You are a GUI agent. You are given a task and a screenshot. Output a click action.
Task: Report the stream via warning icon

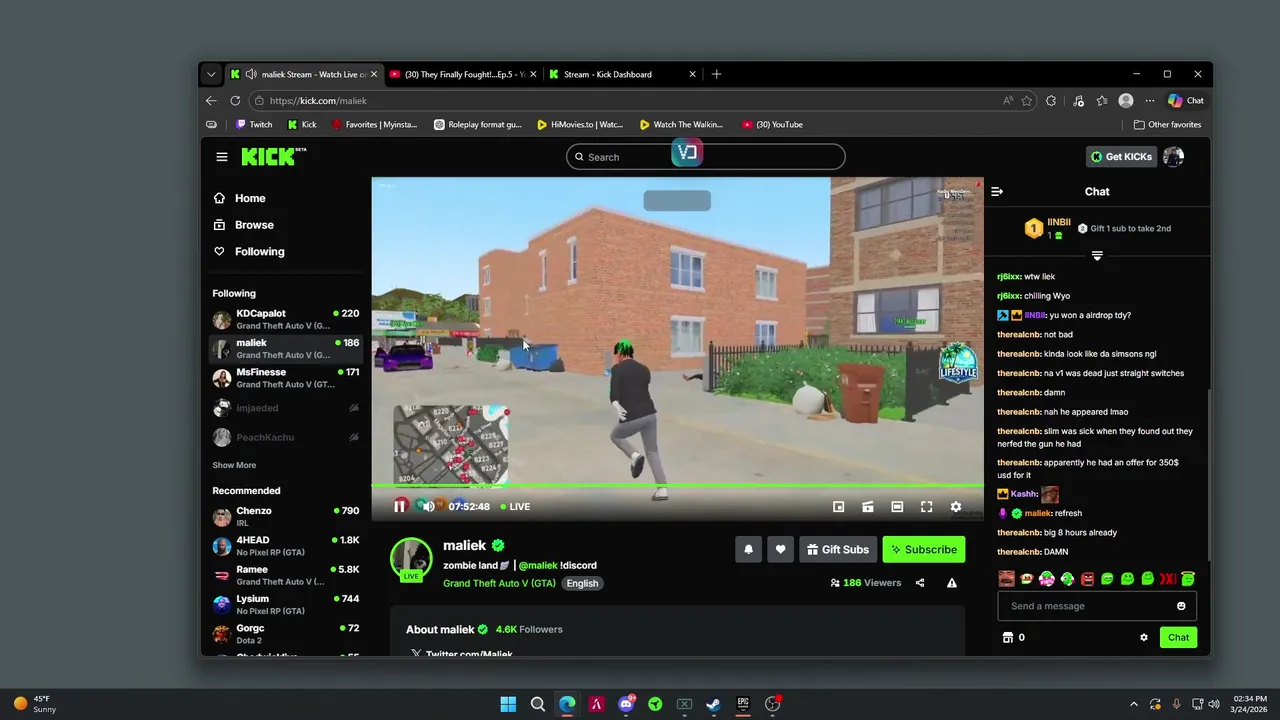(952, 583)
